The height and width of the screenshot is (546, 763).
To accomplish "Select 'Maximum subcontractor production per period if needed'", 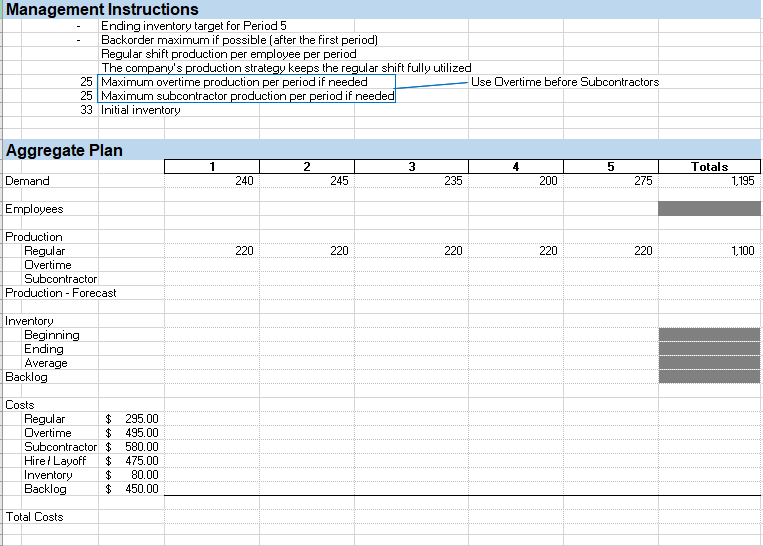I will 248,96.
